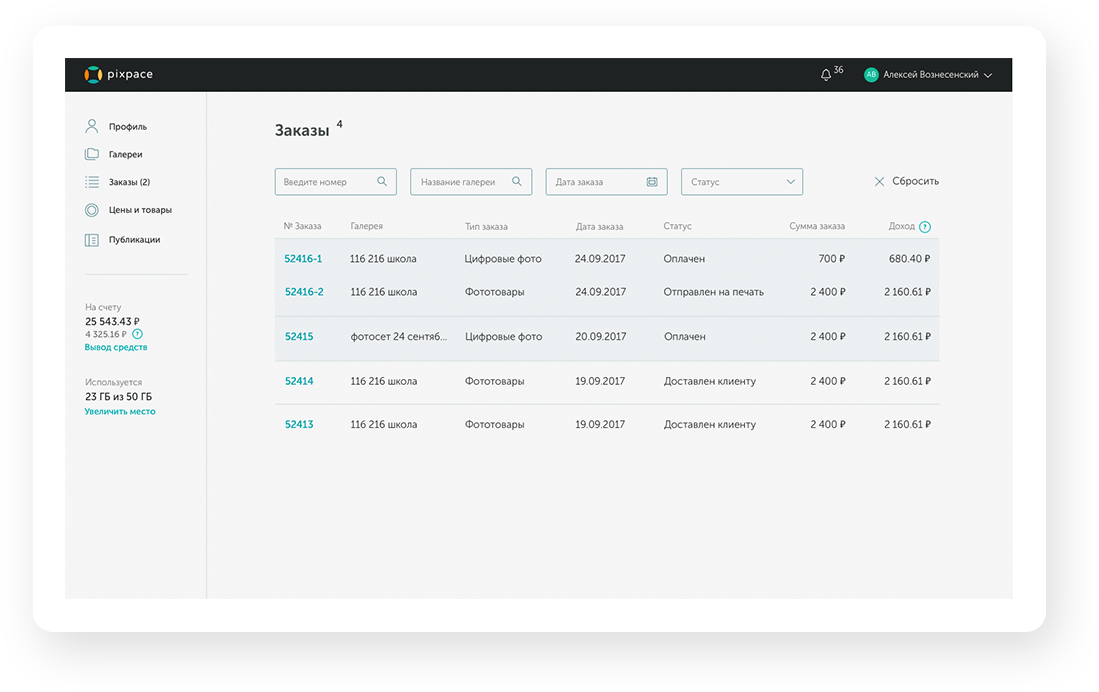Click the 25 543.43 ₽ balance
The image size is (1099, 692).
(x=112, y=321)
